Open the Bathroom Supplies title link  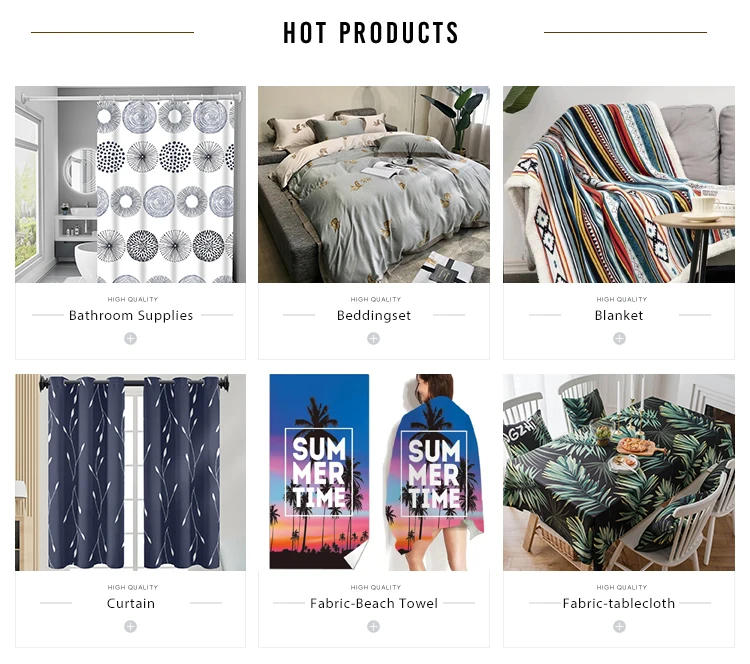point(131,316)
